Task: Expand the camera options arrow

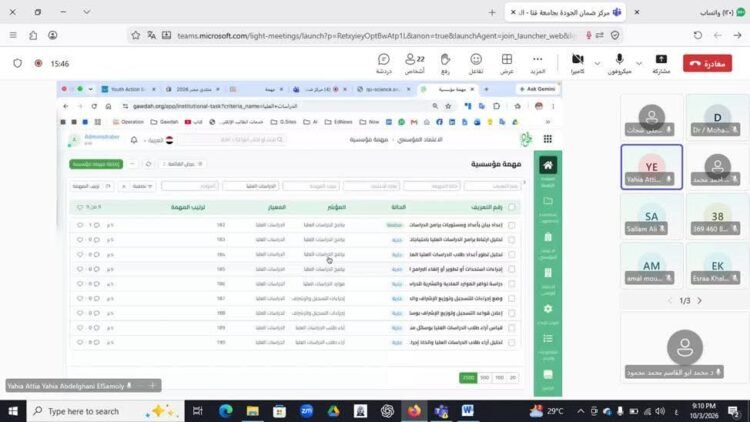Action: (597, 64)
